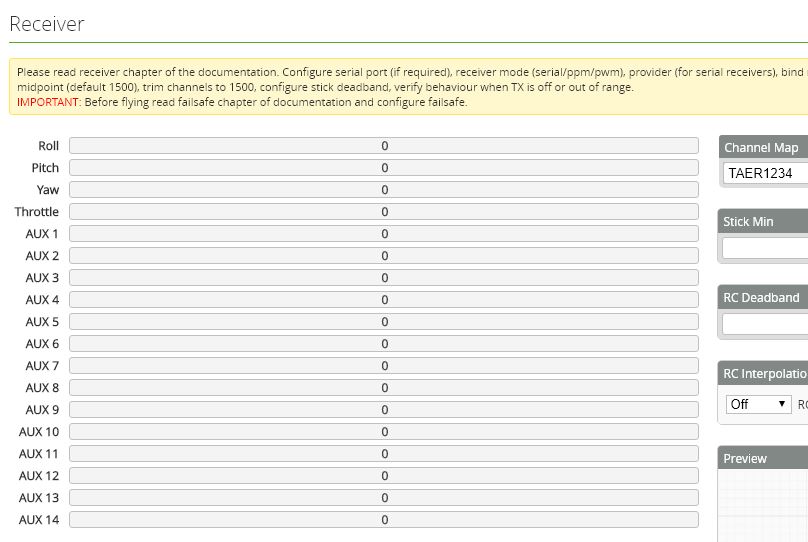
Task: Click the Preview model area
Action: click(763, 505)
